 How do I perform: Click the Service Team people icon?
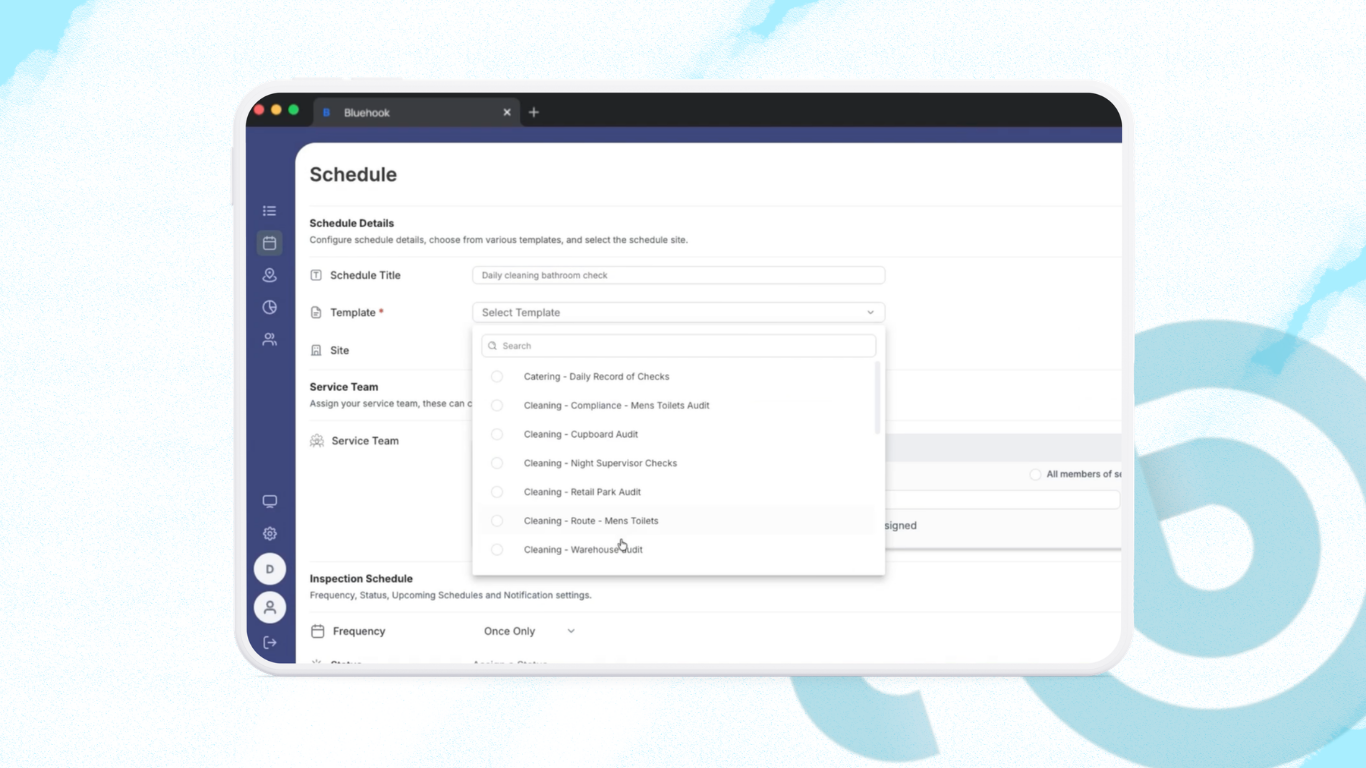(x=317, y=440)
